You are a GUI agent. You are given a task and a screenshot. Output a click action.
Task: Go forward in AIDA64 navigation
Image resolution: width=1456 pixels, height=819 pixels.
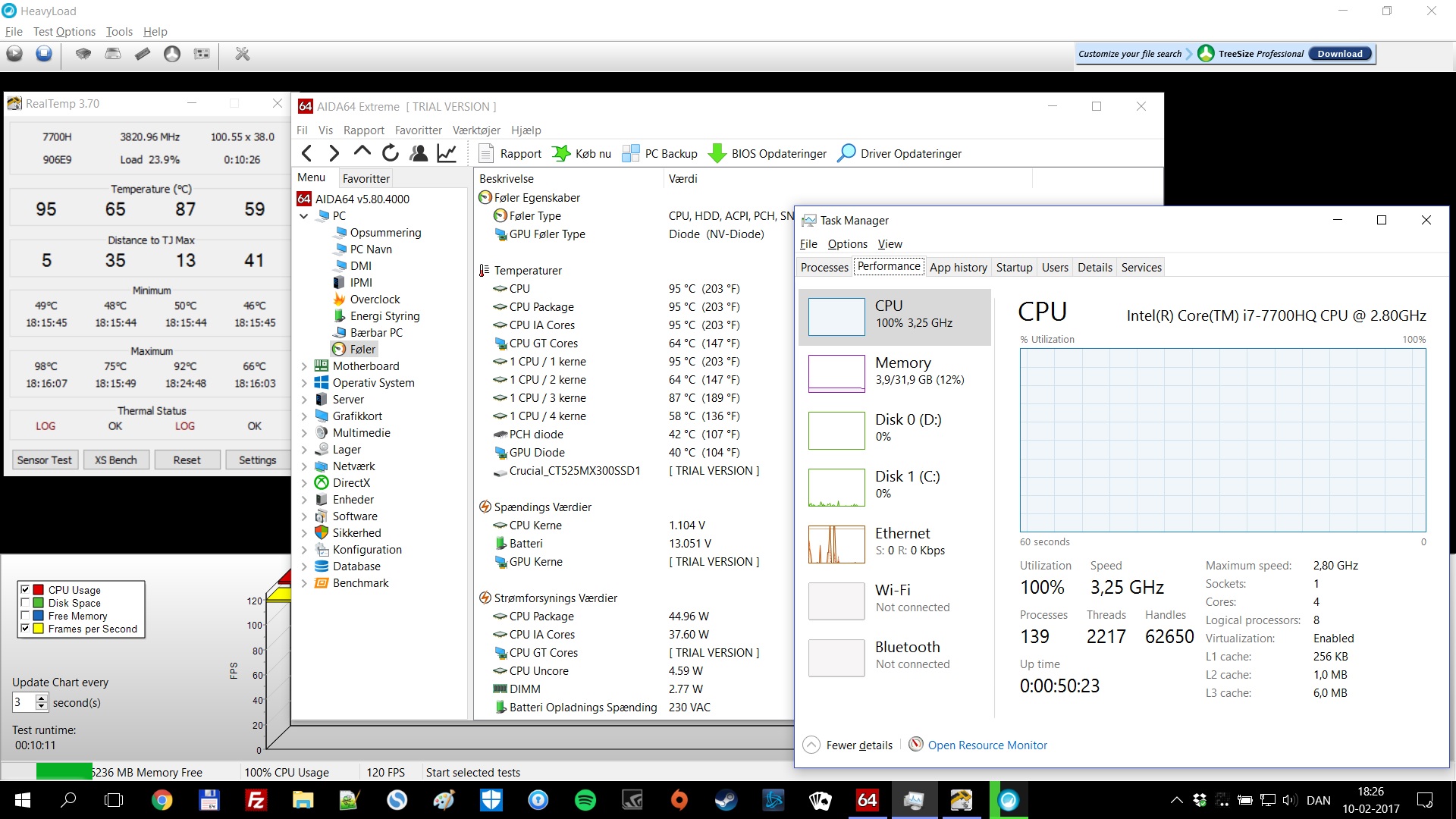334,153
